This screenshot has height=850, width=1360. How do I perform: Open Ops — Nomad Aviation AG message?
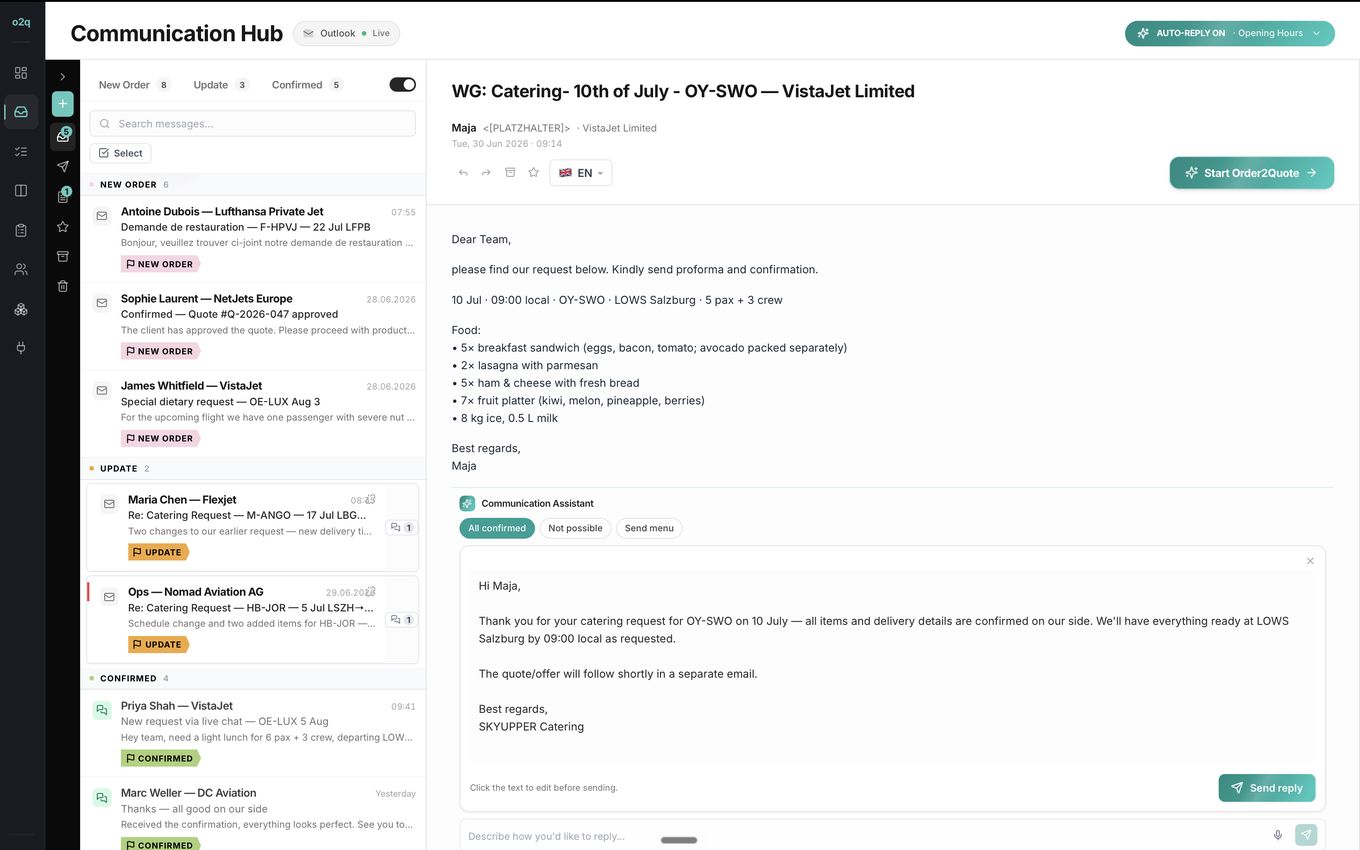coord(252,619)
